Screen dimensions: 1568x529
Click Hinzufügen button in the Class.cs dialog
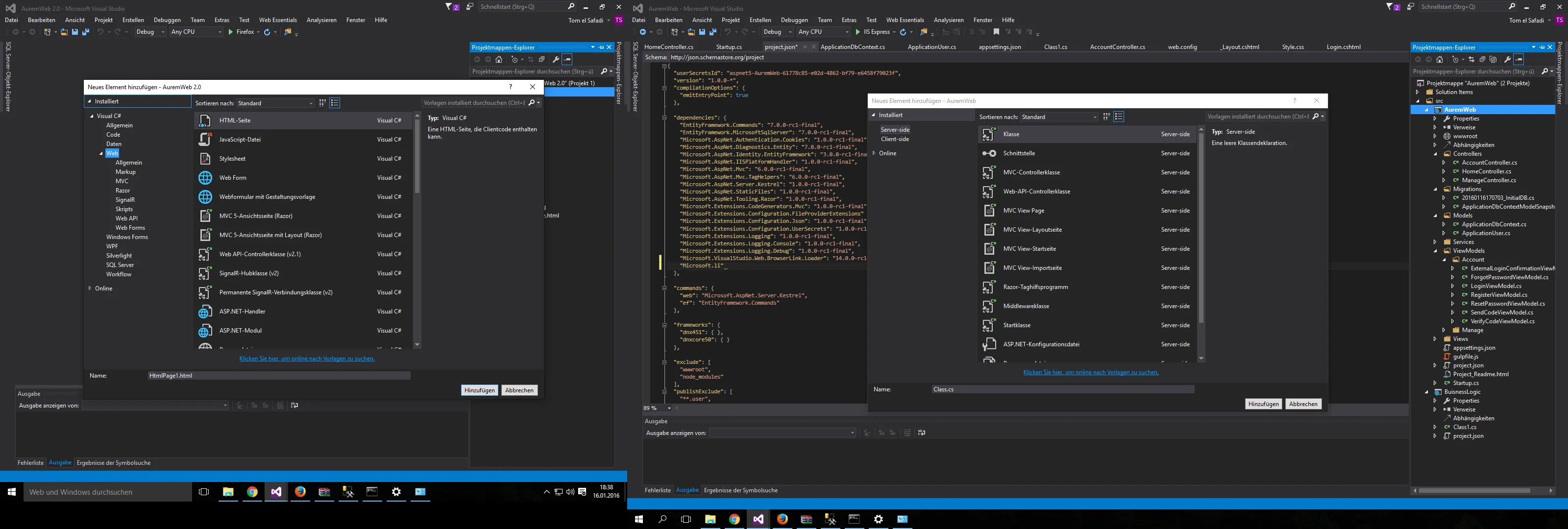(x=1263, y=404)
